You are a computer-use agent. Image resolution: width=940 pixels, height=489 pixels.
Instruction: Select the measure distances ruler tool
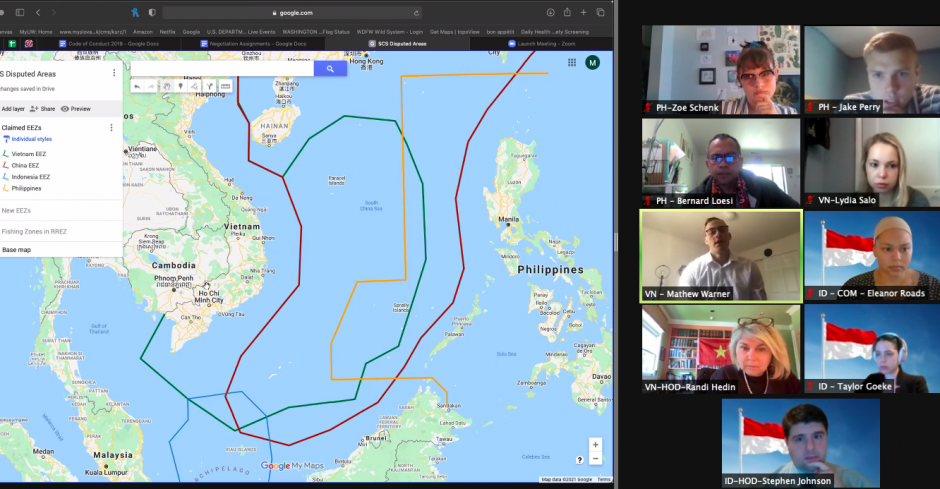coord(225,86)
